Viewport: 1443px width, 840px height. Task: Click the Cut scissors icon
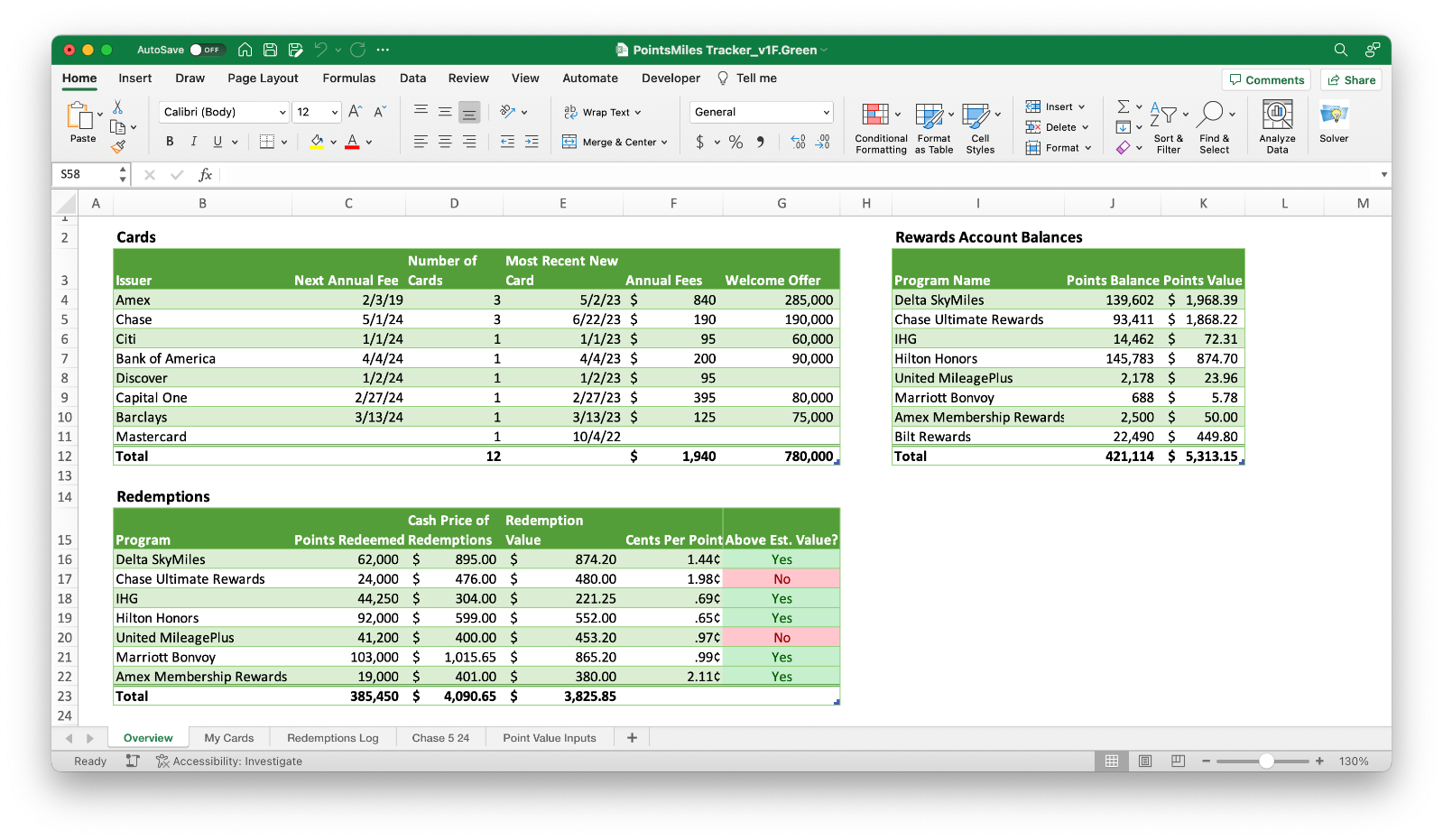click(117, 107)
